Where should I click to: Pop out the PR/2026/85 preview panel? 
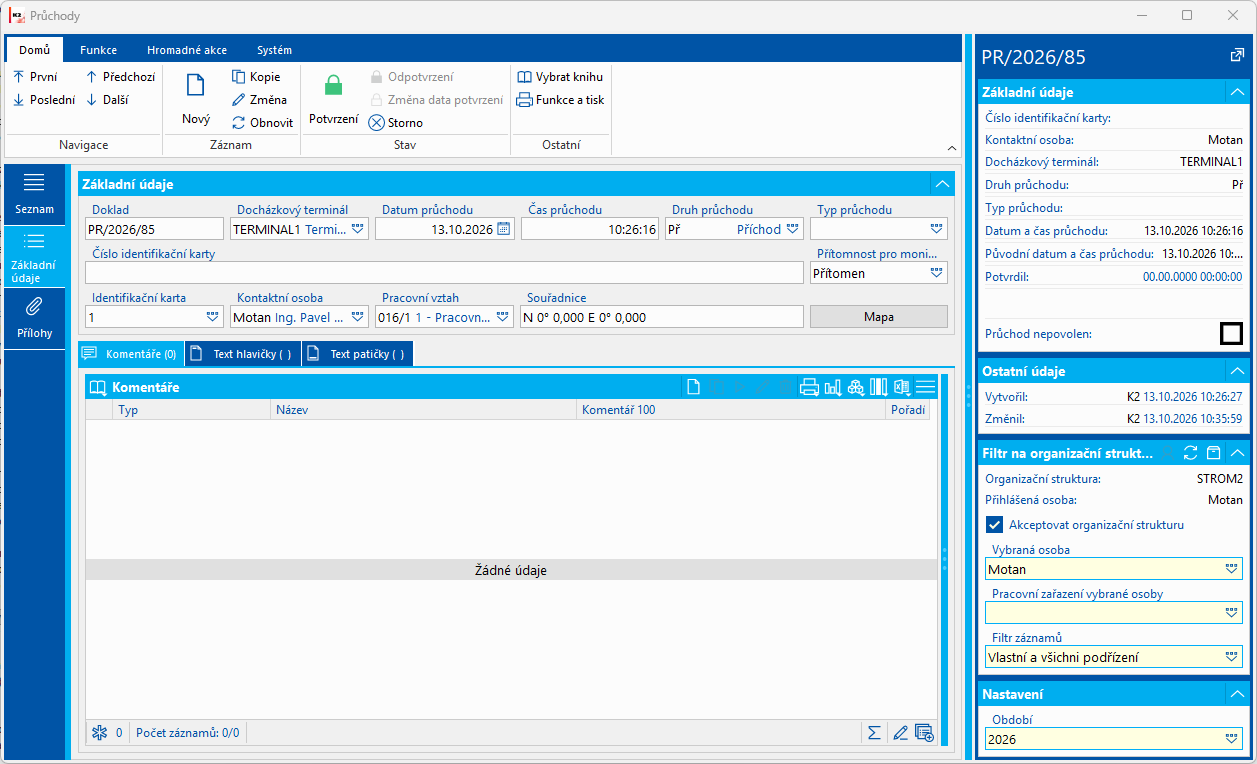tap(1237, 56)
